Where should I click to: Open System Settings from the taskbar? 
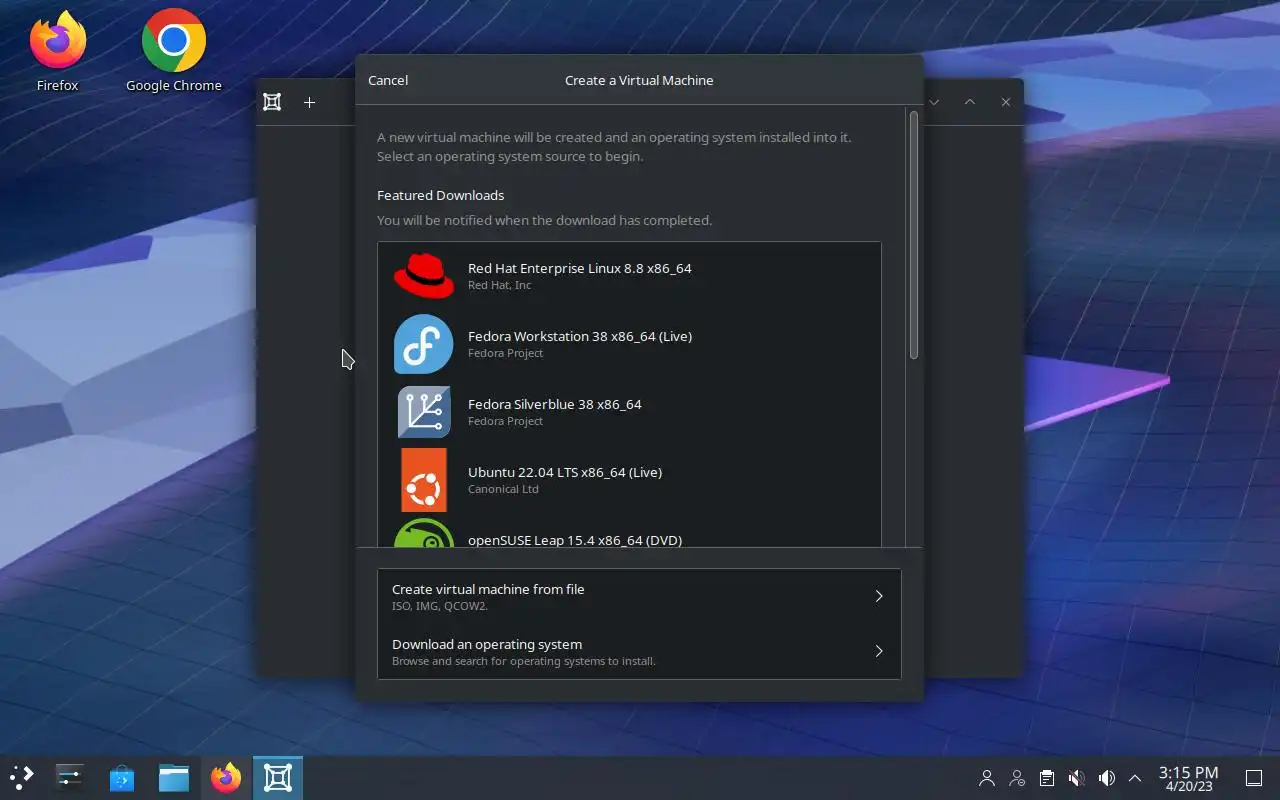coord(69,778)
